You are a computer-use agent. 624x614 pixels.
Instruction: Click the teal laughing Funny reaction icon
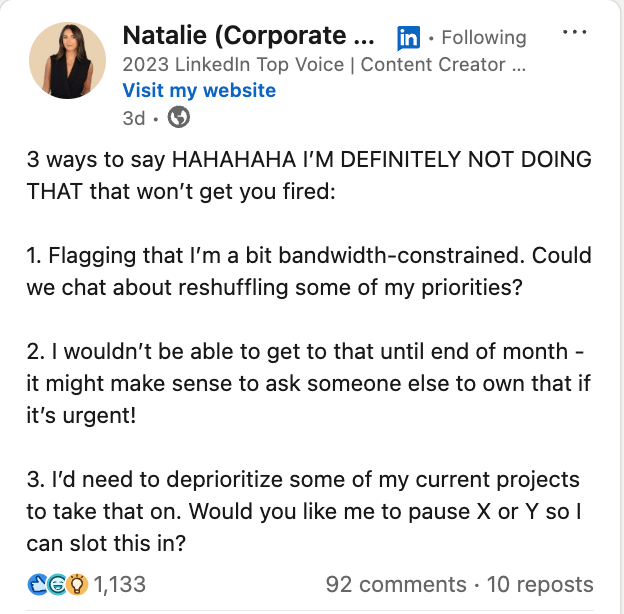[x=57, y=585]
